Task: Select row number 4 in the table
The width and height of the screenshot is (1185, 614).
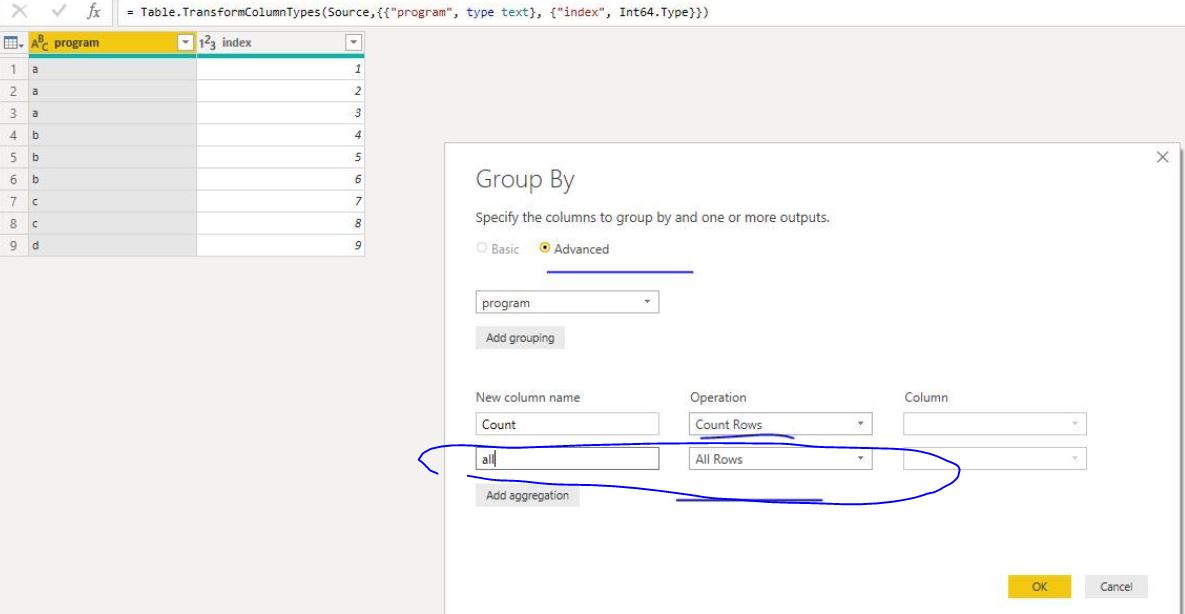Action: [x=14, y=135]
